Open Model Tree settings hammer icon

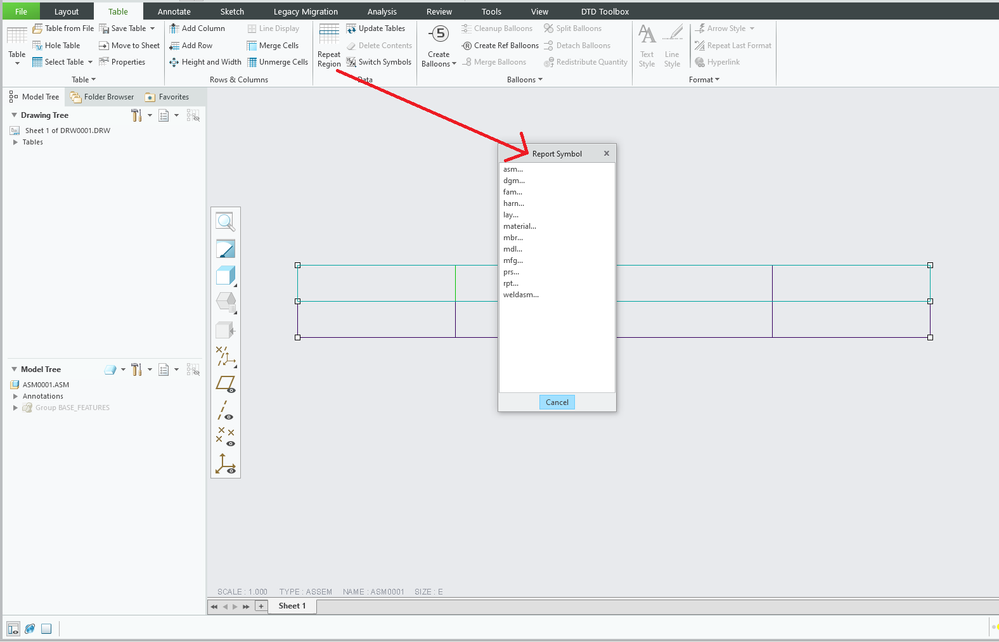click(x=136, y=369)
